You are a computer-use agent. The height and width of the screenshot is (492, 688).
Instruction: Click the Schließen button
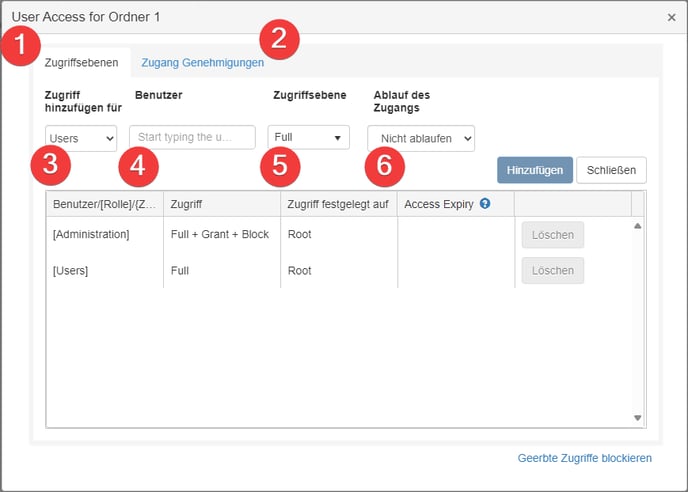pos(611,170)
